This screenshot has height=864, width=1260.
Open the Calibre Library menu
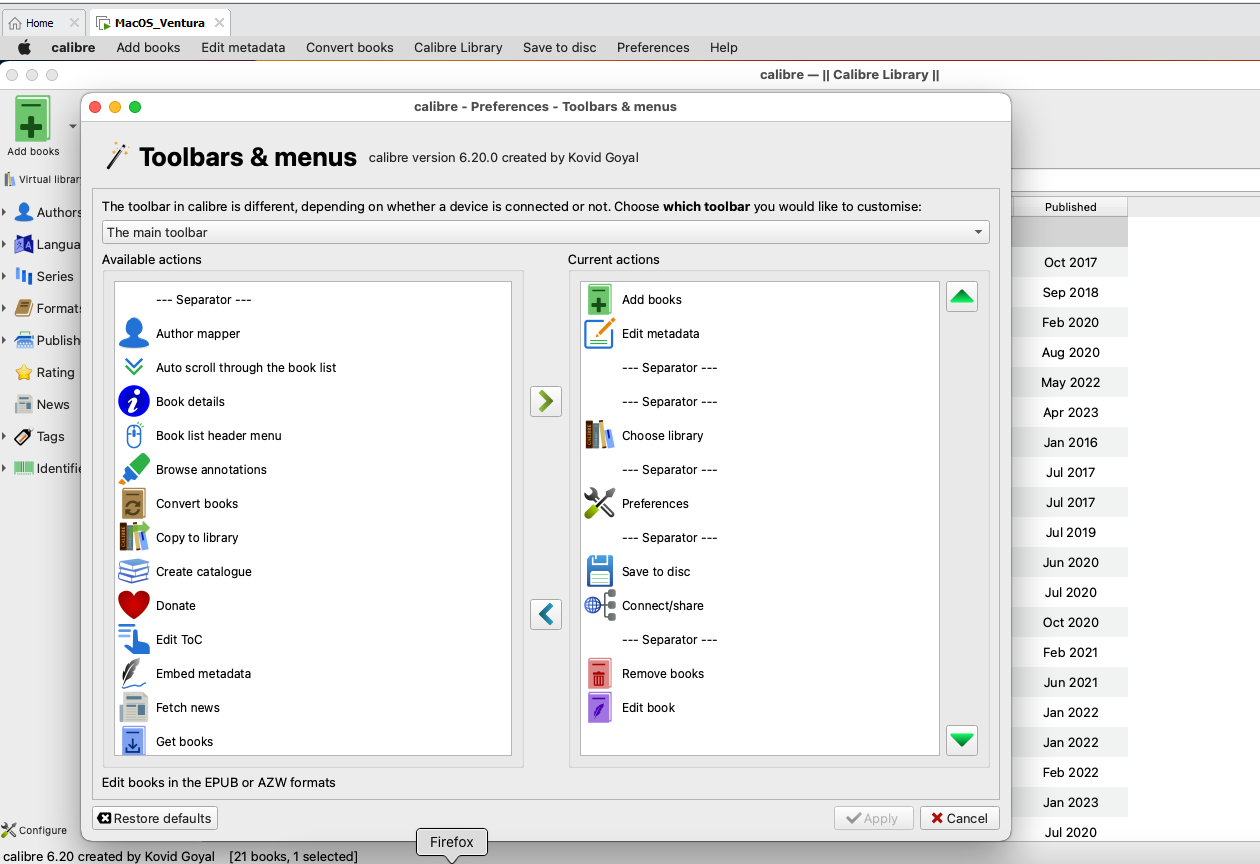click(458, 47)
